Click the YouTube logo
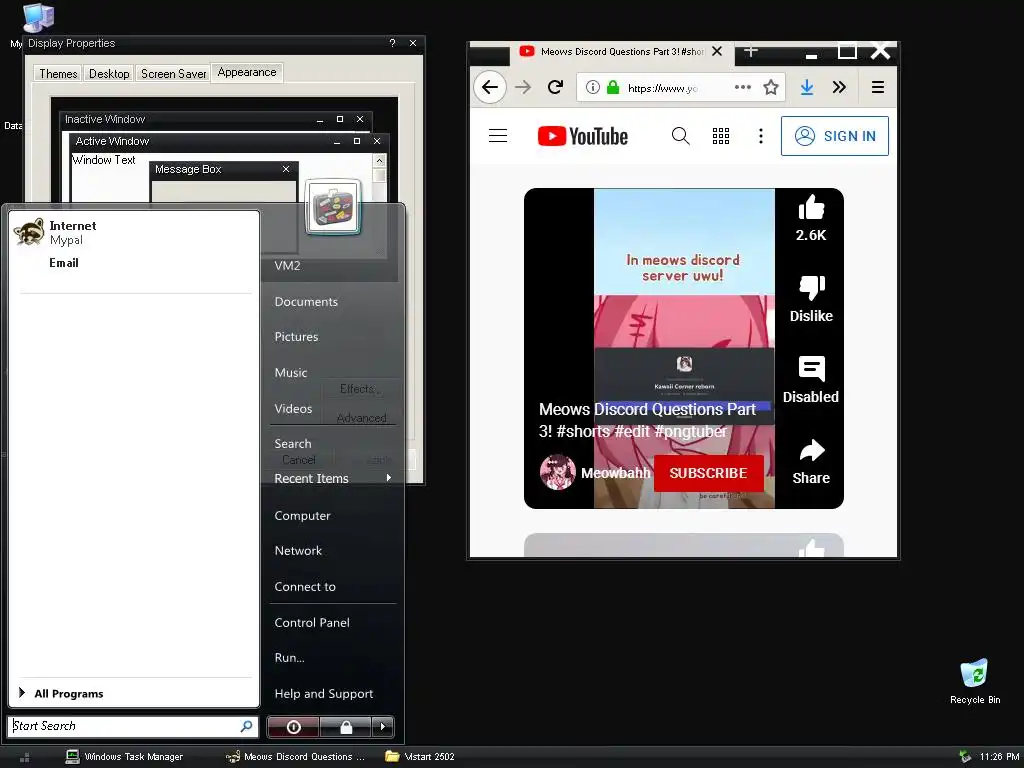1024x768 pixels. click(583, 136)
